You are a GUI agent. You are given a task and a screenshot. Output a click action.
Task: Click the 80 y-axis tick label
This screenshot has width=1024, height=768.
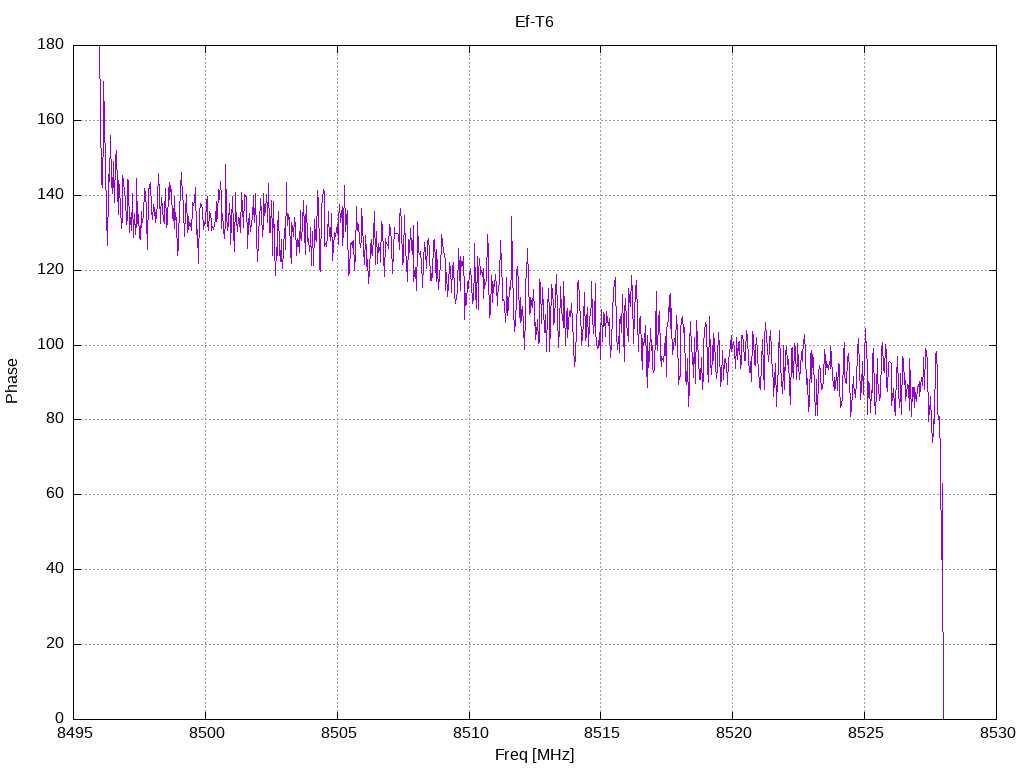click(x=55, y=419)
